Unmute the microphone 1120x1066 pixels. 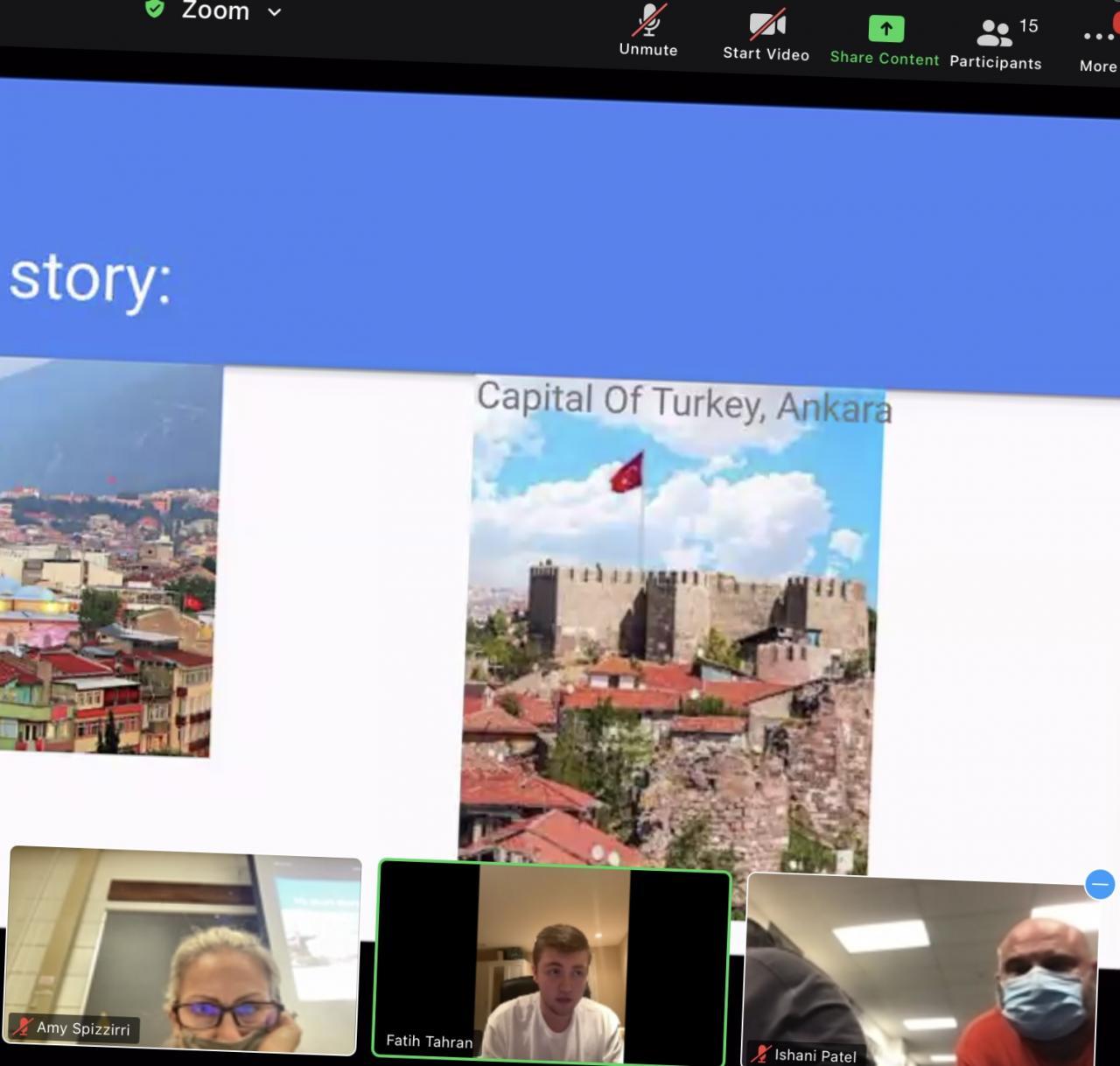pyautogui.click(x=648, y=31)
